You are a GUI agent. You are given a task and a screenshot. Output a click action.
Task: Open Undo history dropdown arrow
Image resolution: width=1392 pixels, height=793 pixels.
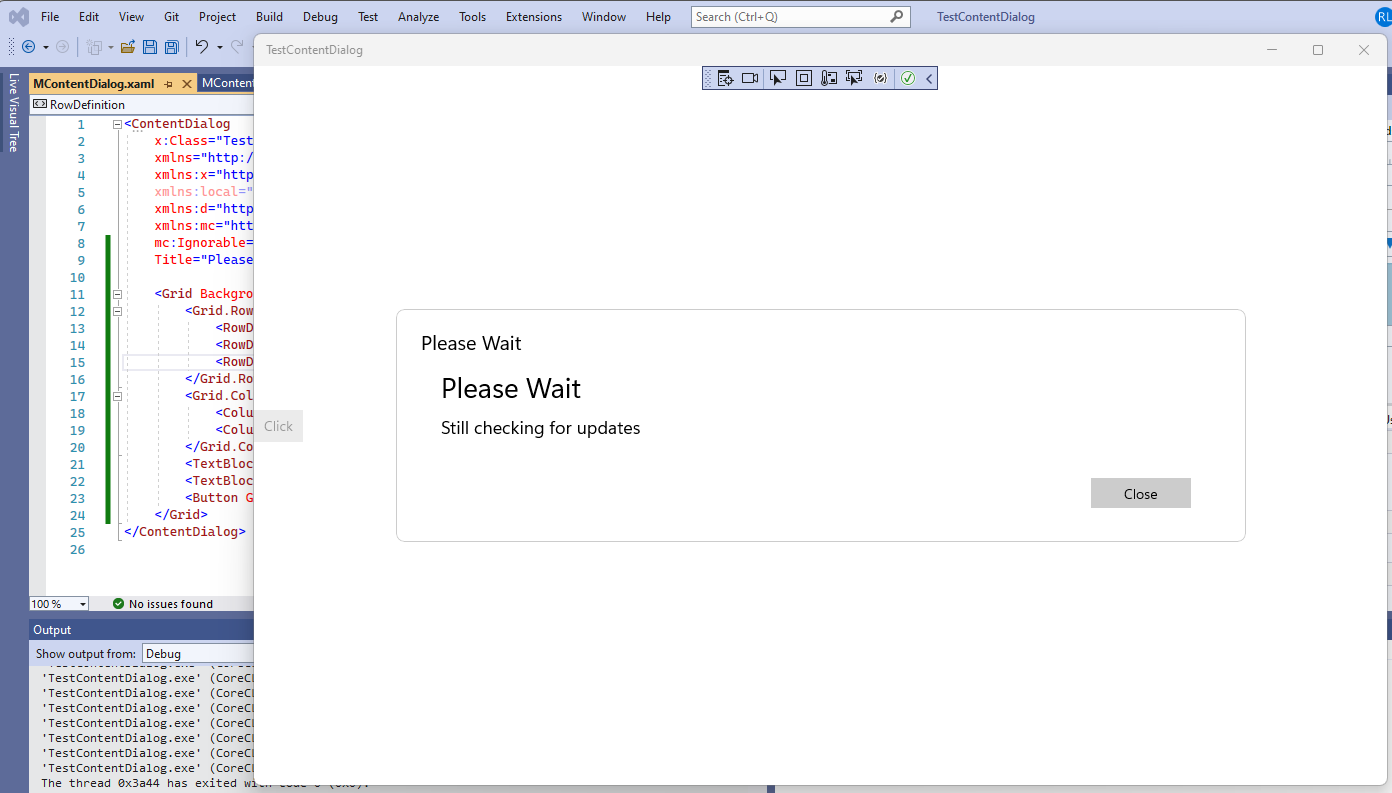pos(218,47)
